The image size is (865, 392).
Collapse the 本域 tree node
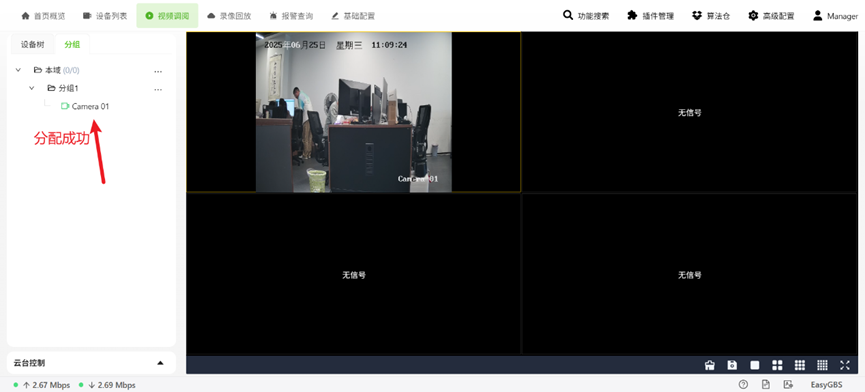pyautogui.click(x=18, y=70)
